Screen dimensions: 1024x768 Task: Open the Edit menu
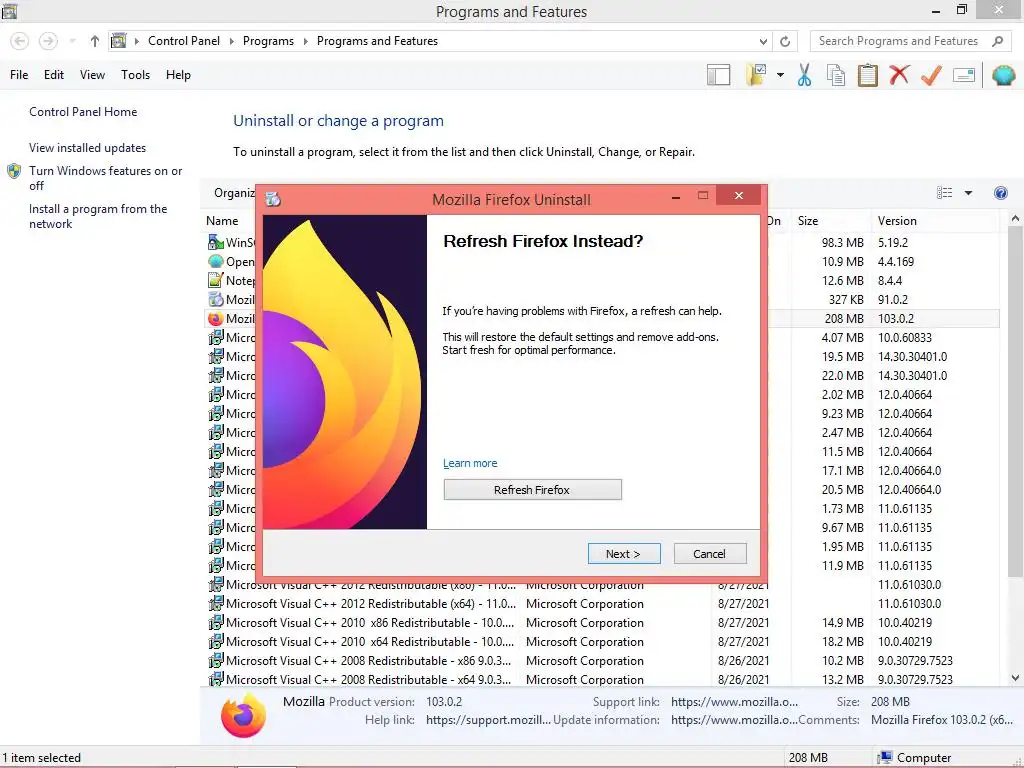pos(54,75)
